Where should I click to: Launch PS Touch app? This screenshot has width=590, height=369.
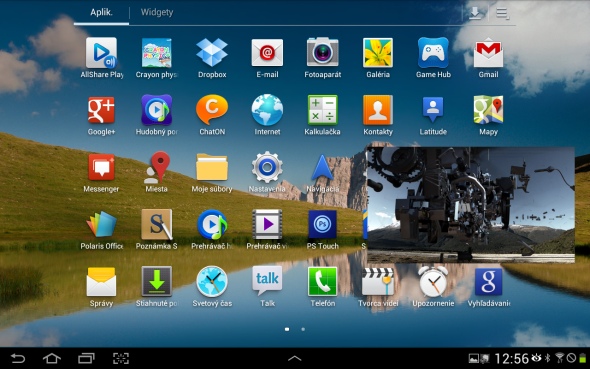point(322,224)
